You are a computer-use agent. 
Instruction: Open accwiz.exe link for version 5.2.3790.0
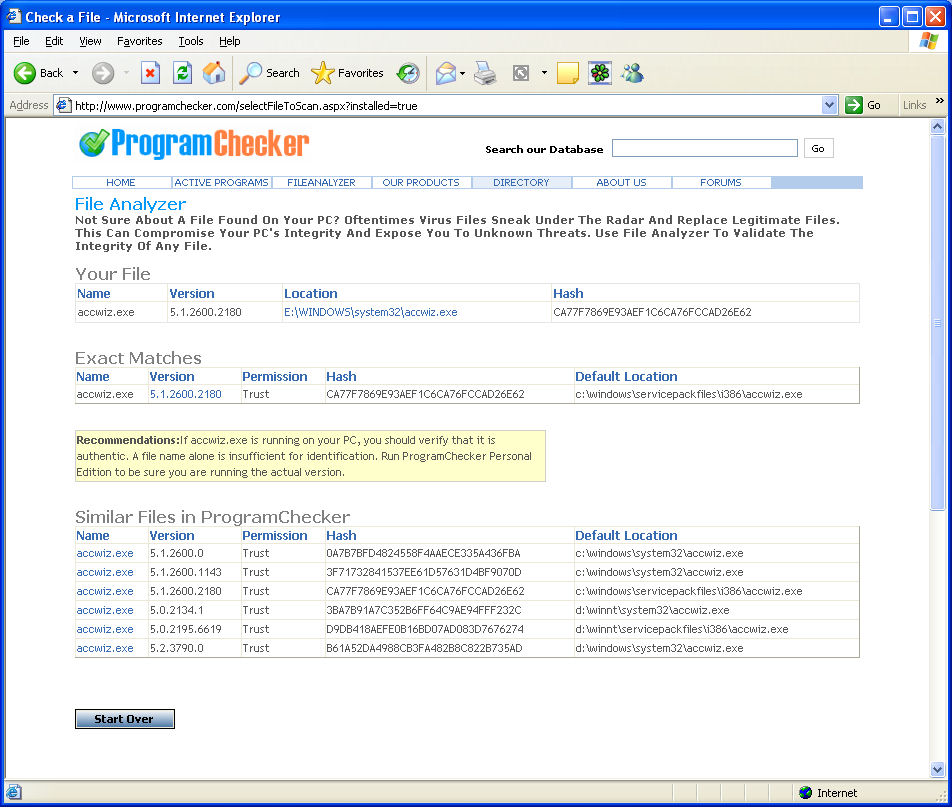(104, 648)
